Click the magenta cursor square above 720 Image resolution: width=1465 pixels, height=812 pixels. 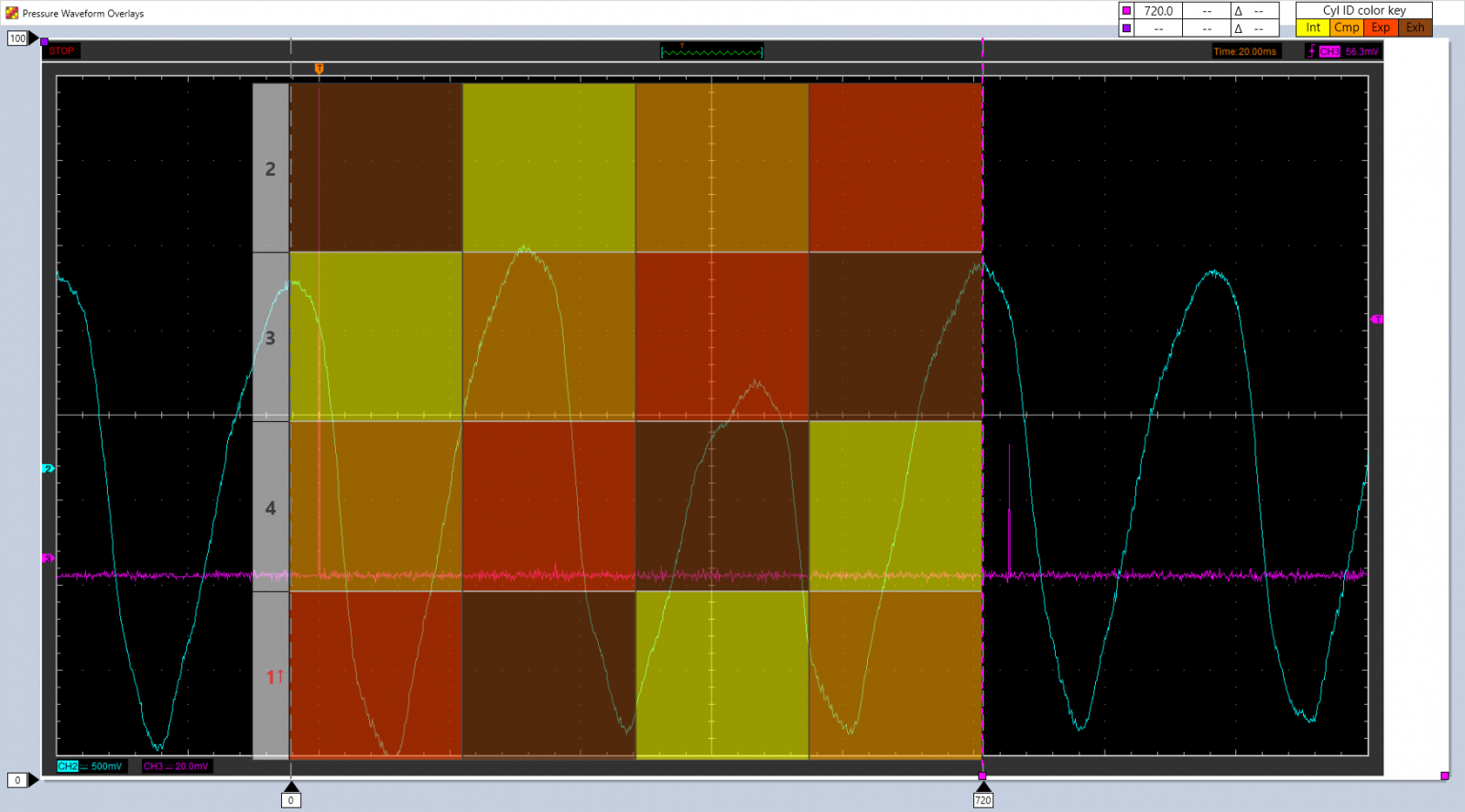pyautogui.click(x=982, y=775)
